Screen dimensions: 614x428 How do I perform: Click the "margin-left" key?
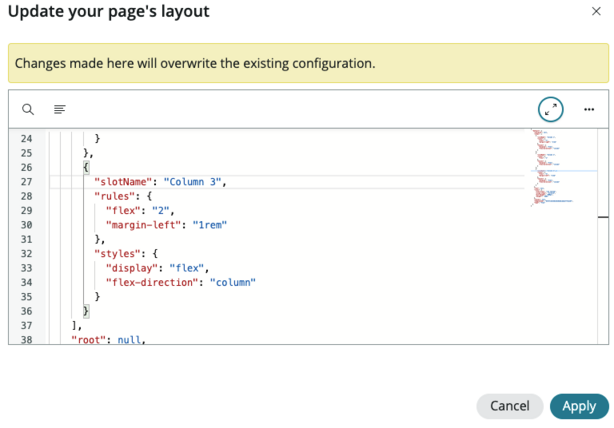144,225
